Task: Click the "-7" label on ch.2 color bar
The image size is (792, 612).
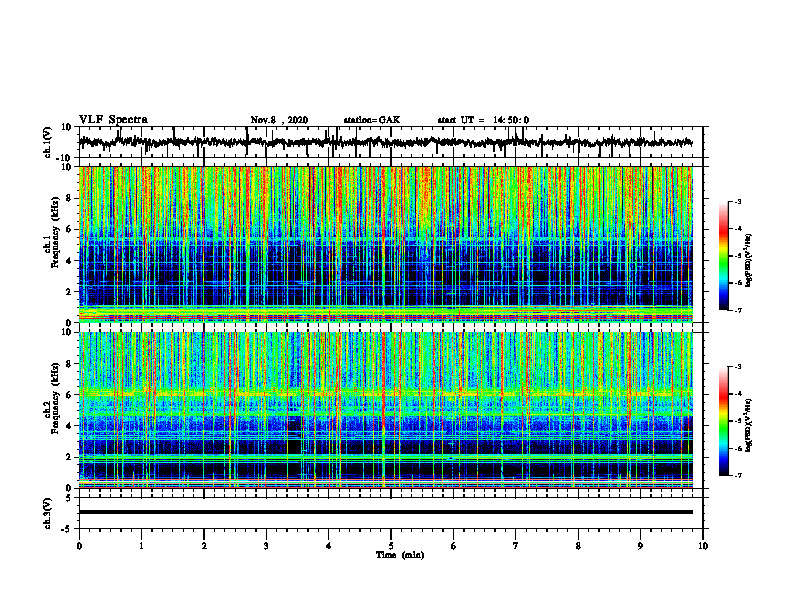Action: 737,475
